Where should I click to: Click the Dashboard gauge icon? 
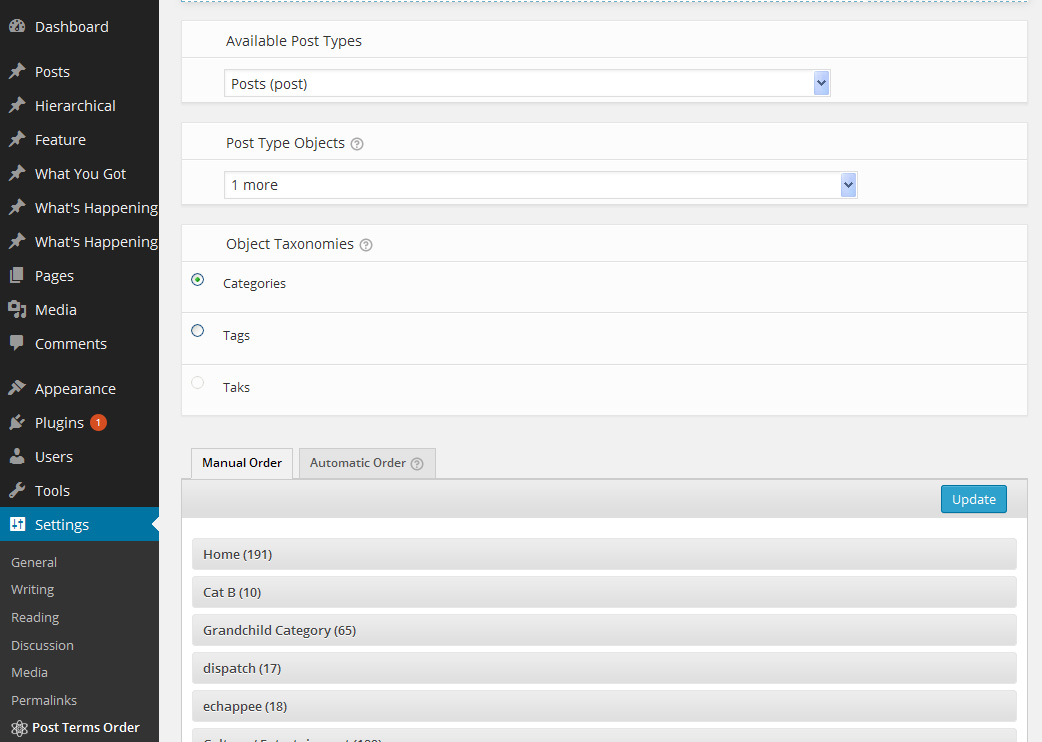[17, 27]
